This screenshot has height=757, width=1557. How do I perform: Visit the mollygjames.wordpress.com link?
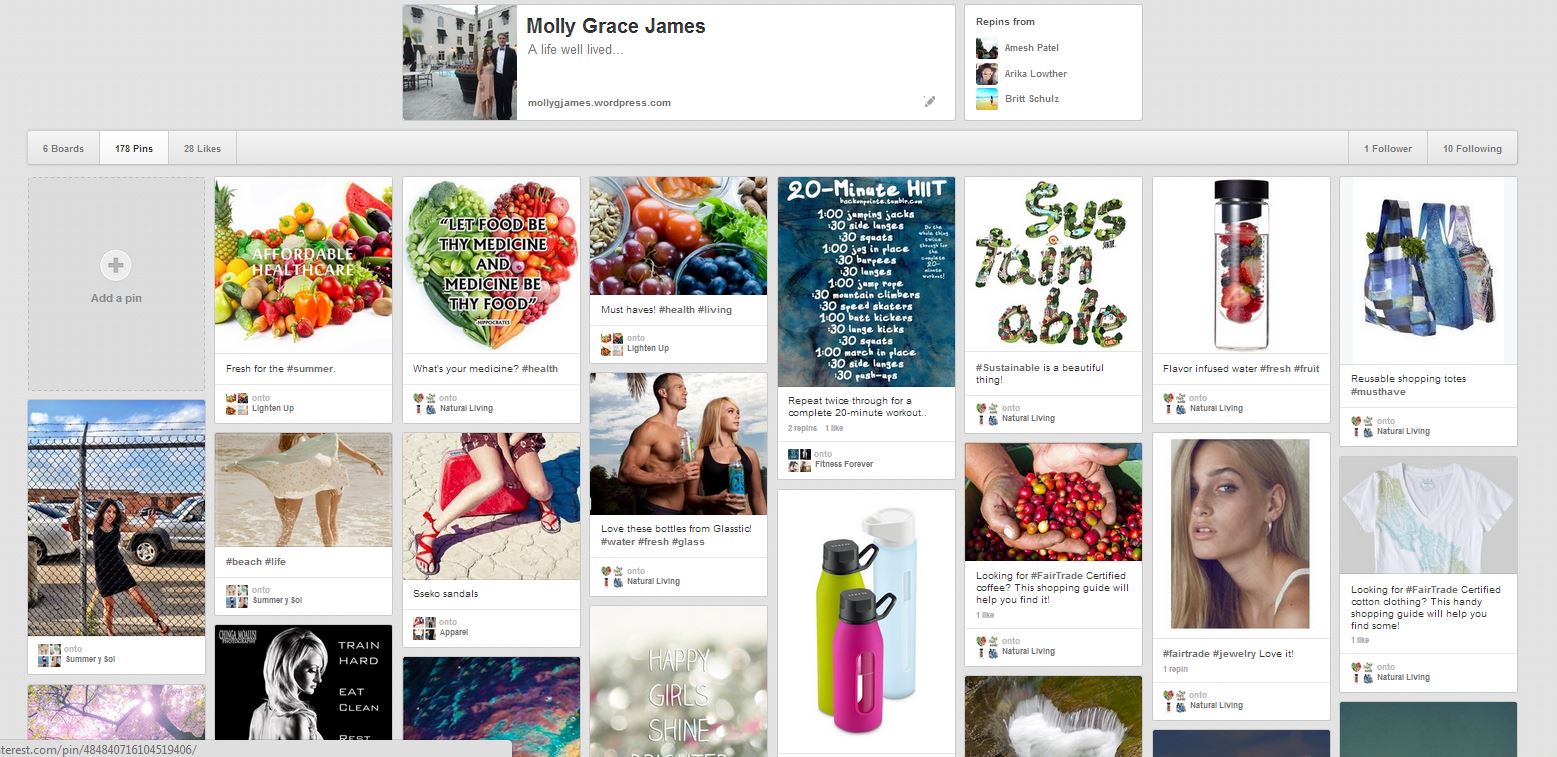(599, 102)
